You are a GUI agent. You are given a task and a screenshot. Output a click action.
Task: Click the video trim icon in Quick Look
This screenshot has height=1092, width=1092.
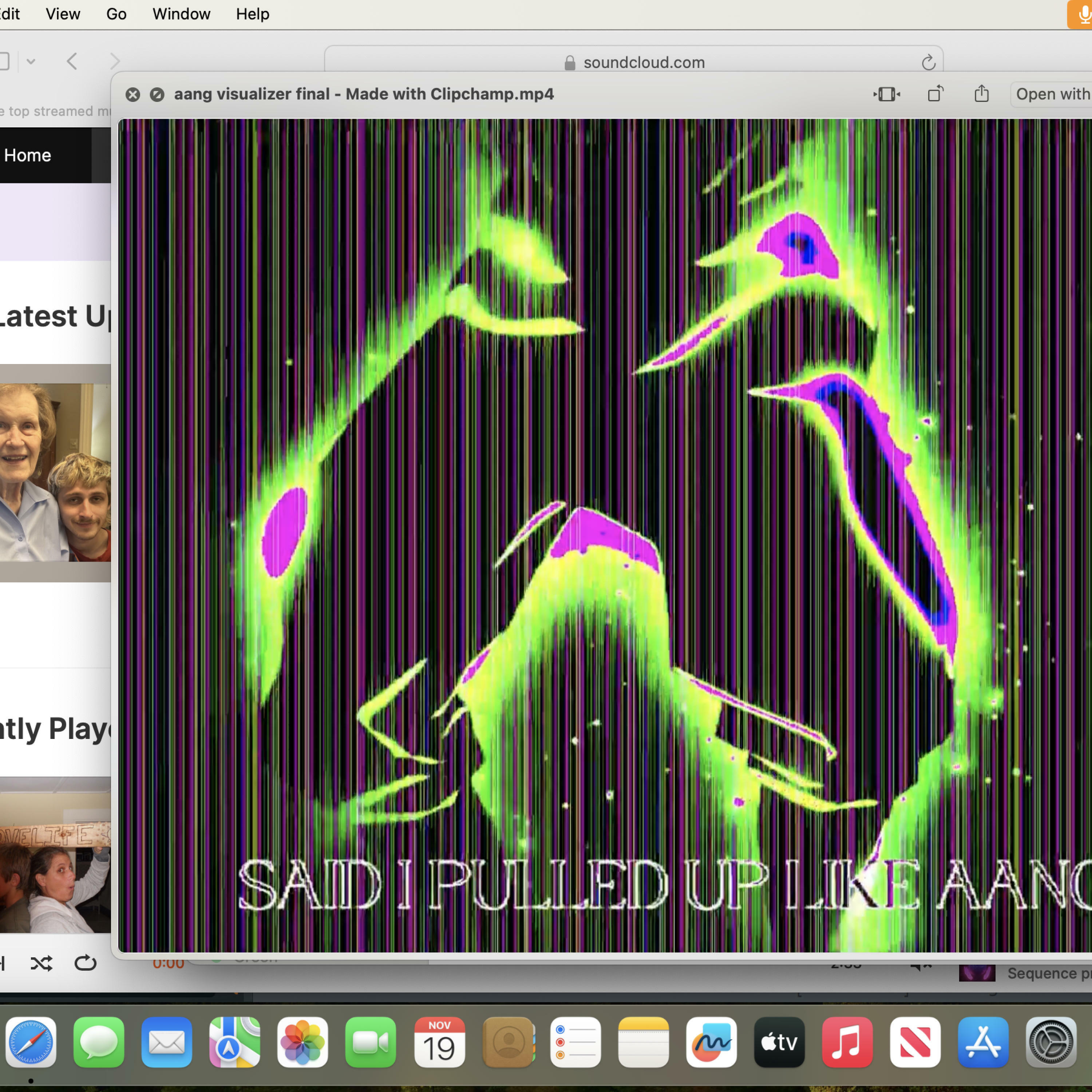click(886, 94)
